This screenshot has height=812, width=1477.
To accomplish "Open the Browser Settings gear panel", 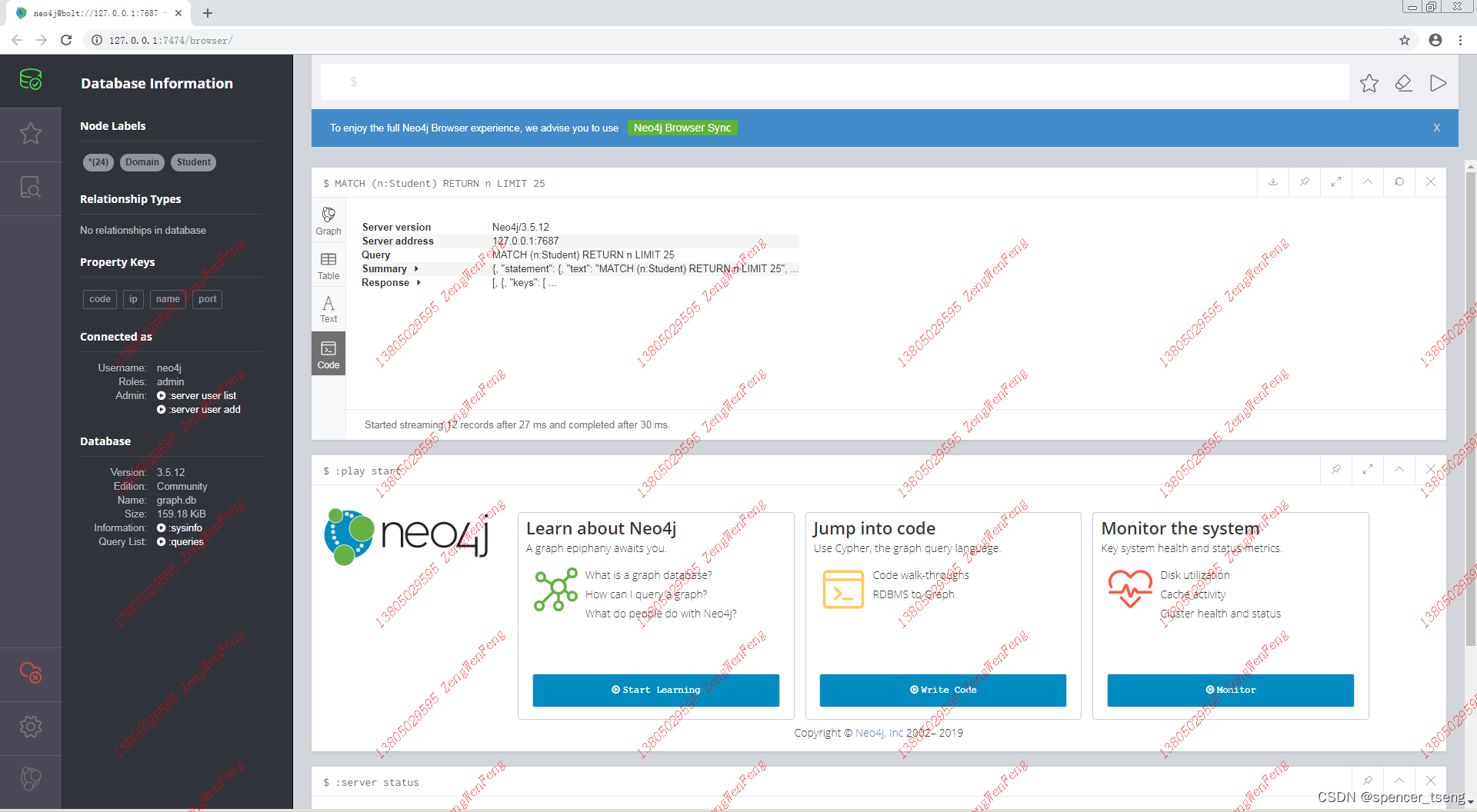I will click(31, 727).
